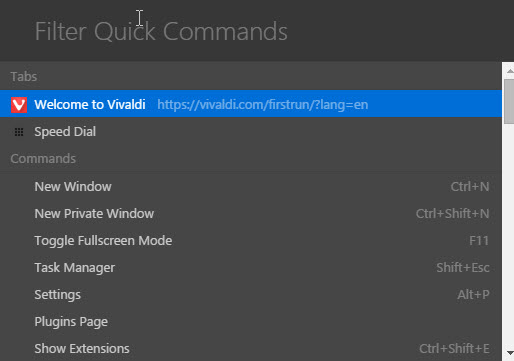The width and height of the screenshot is (514, 361).
Task: Click the Shift+Esc shortcut label
Action: (x=463, y=268)
